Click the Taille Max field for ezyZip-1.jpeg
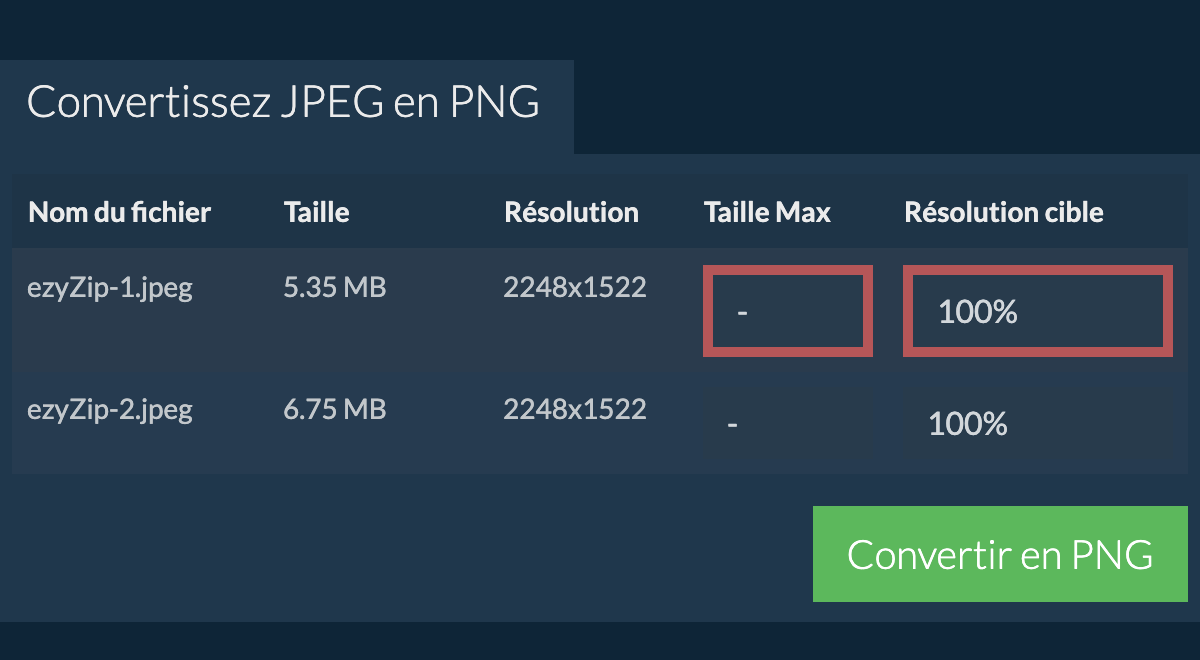 (x=787, y=310)
